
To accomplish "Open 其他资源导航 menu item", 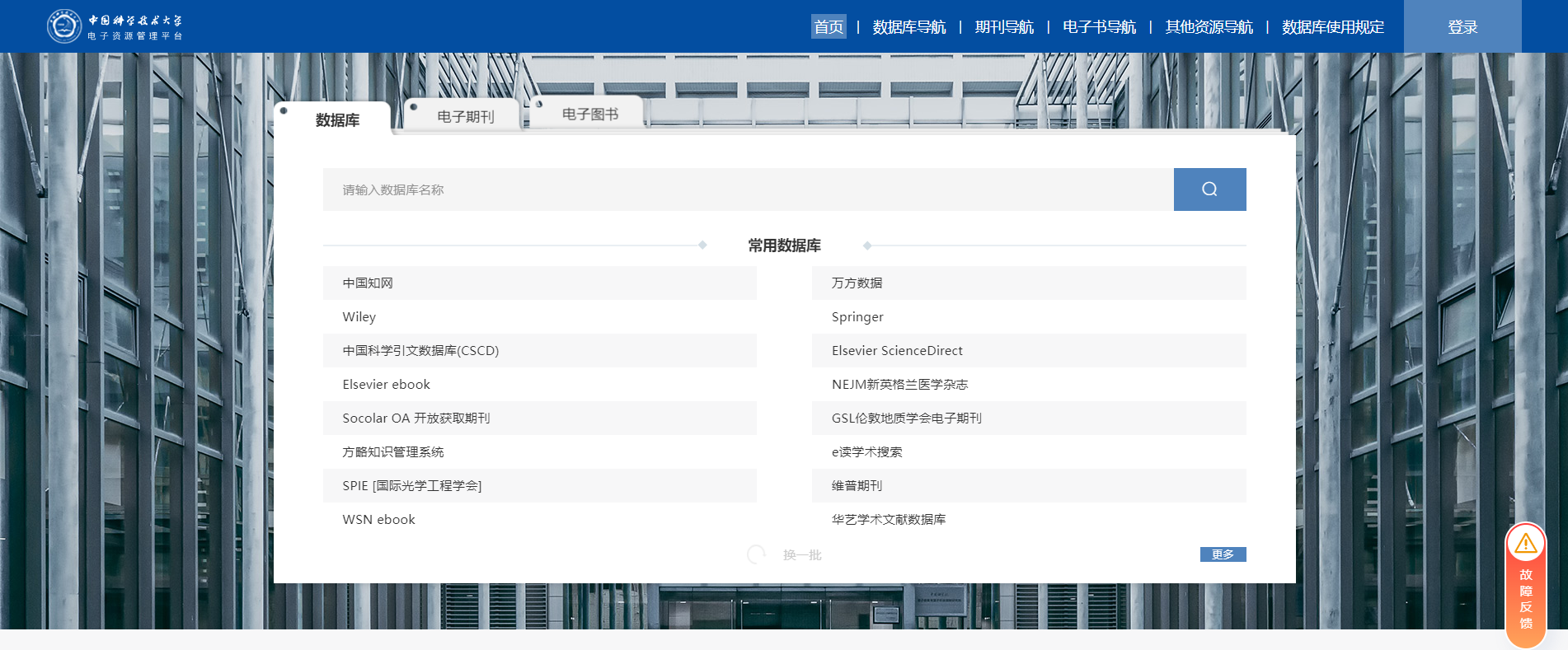I will point(1209,27).
